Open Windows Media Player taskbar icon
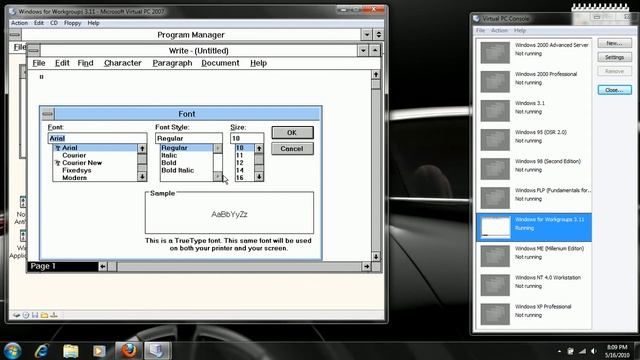 [99, 351]
